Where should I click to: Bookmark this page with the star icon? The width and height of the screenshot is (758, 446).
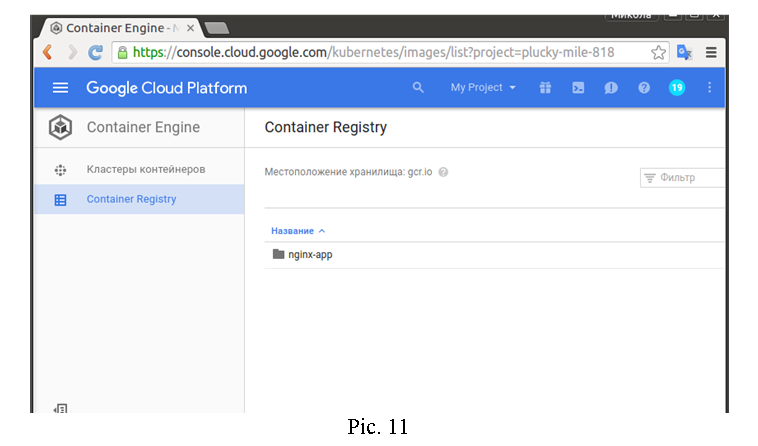[658, 52]
